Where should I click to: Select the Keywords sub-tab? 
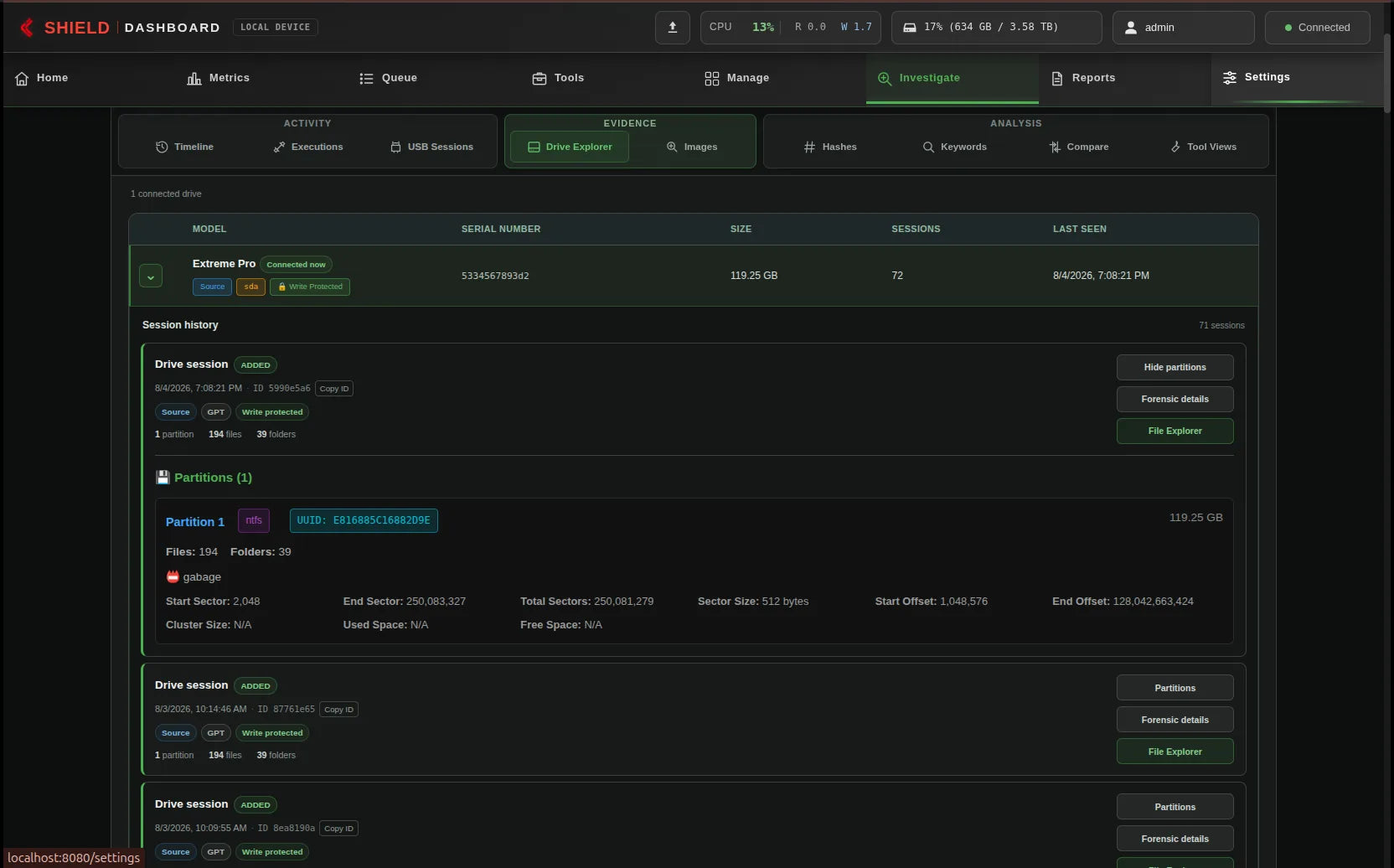[954, 147]
